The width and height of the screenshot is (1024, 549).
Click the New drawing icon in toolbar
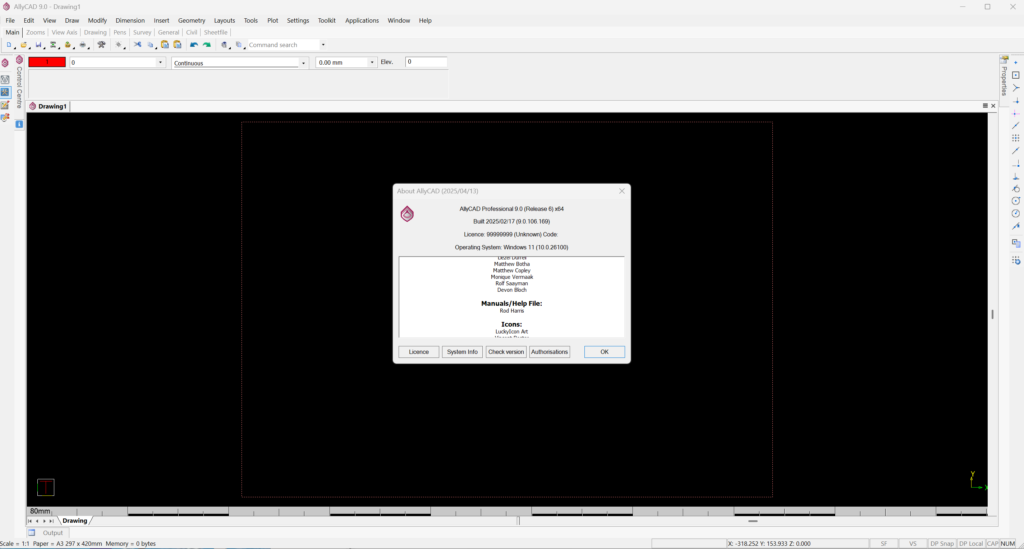click(9, 45)
